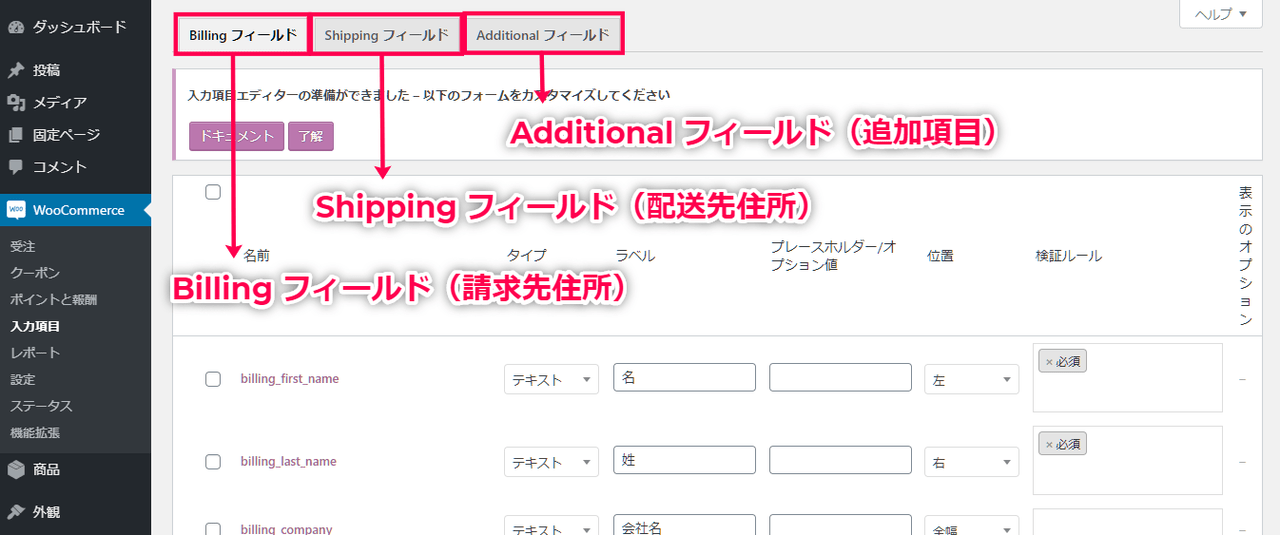
Task: Open position dropdown showing 左
Action: coord(971,379)
